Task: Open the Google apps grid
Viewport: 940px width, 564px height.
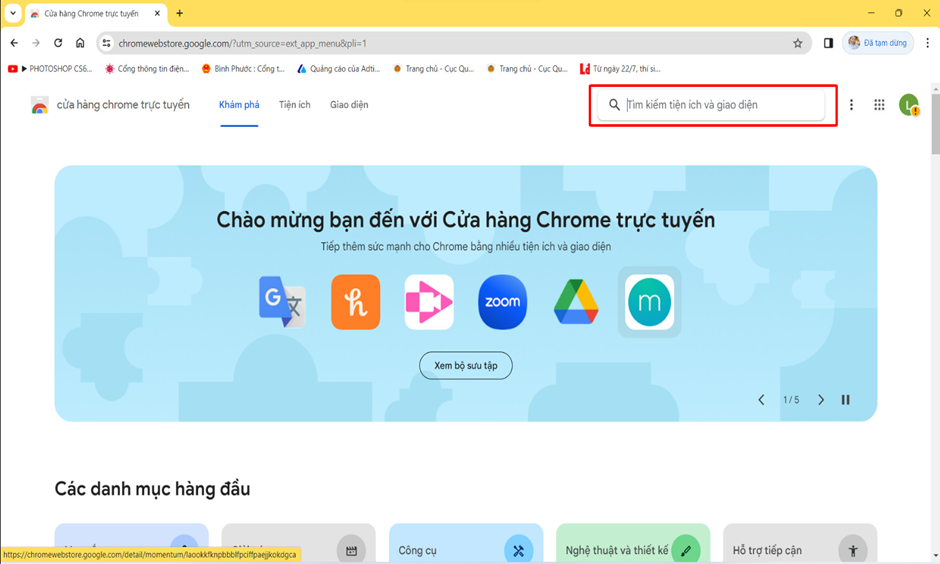Action: pos(879,105)
